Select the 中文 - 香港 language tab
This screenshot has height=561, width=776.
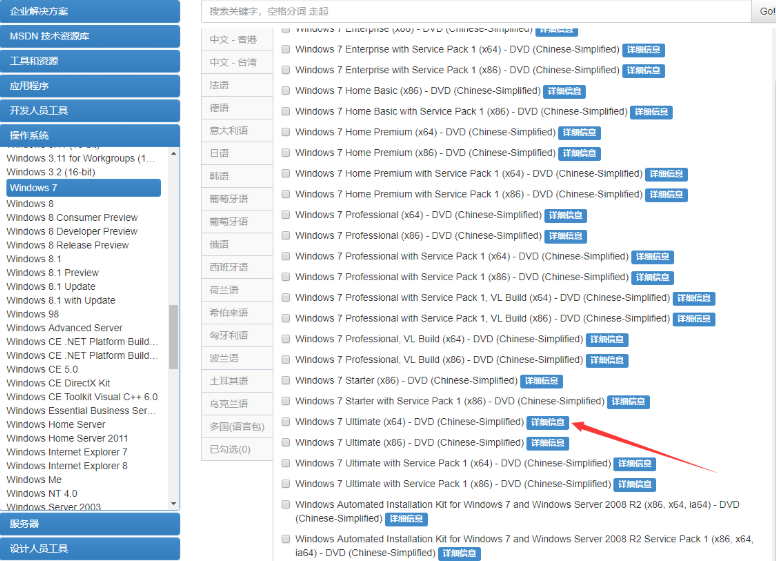(x=233, y=39)
